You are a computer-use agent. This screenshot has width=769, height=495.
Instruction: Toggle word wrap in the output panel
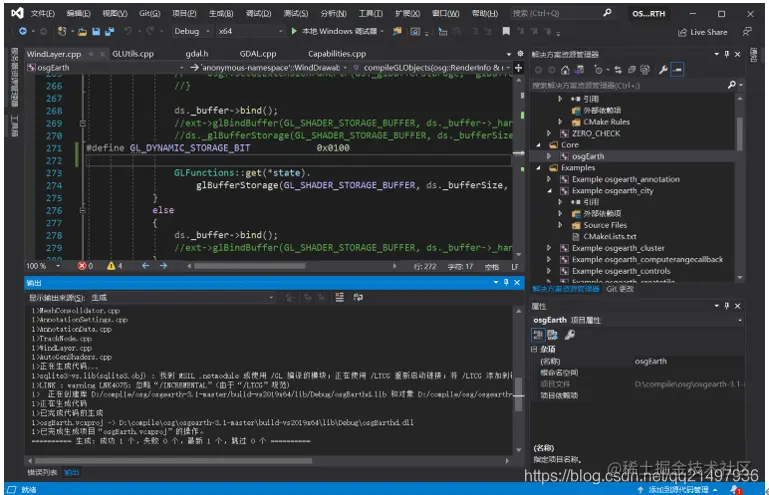[358, 297]
